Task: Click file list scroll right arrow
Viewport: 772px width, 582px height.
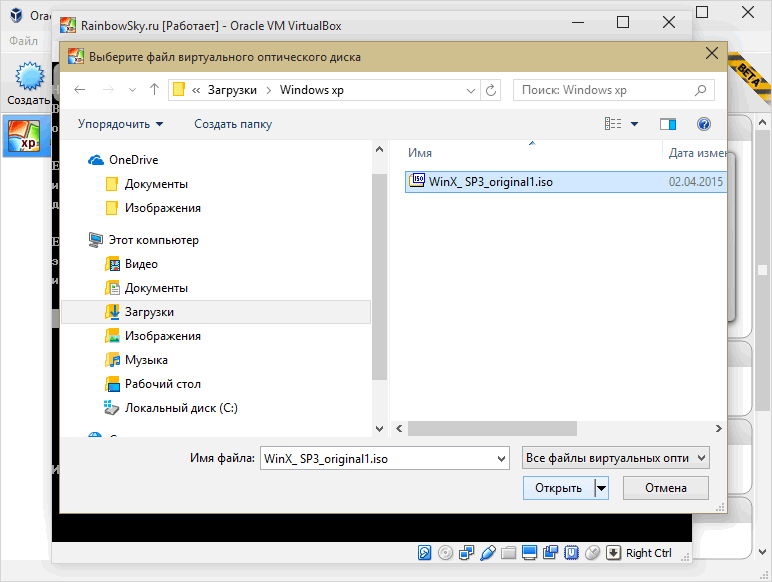Action: point(718,429)
